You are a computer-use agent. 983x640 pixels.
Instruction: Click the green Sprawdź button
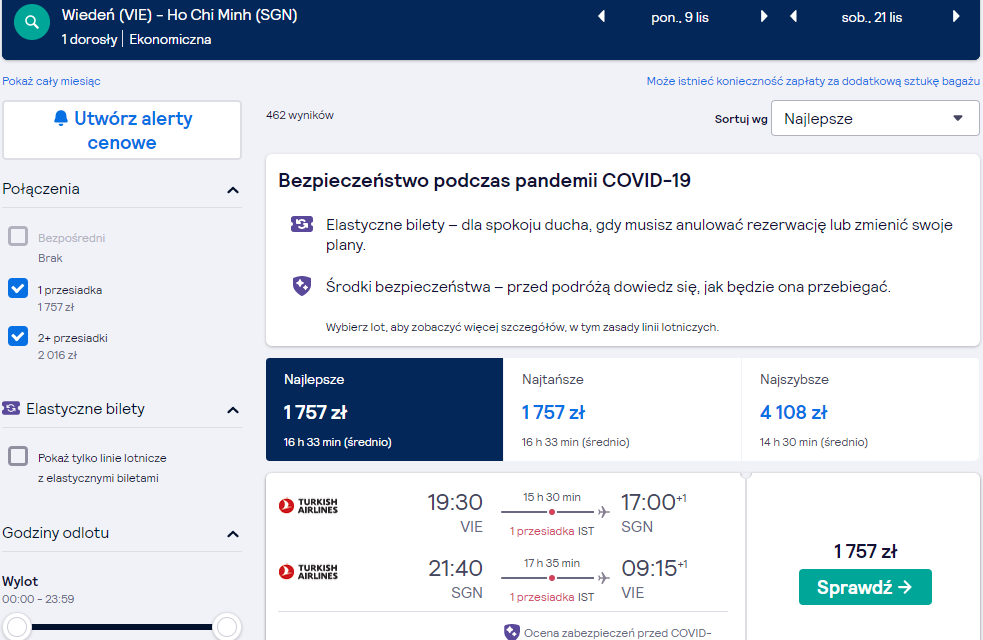865,587
